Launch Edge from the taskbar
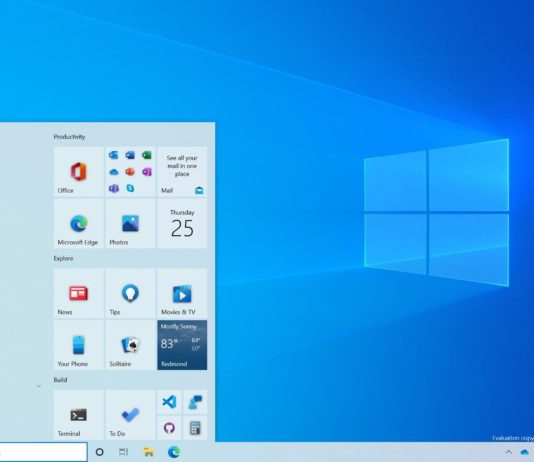This screenshot has width=534, height=462. pyautogui.click(x=174, y=452)
